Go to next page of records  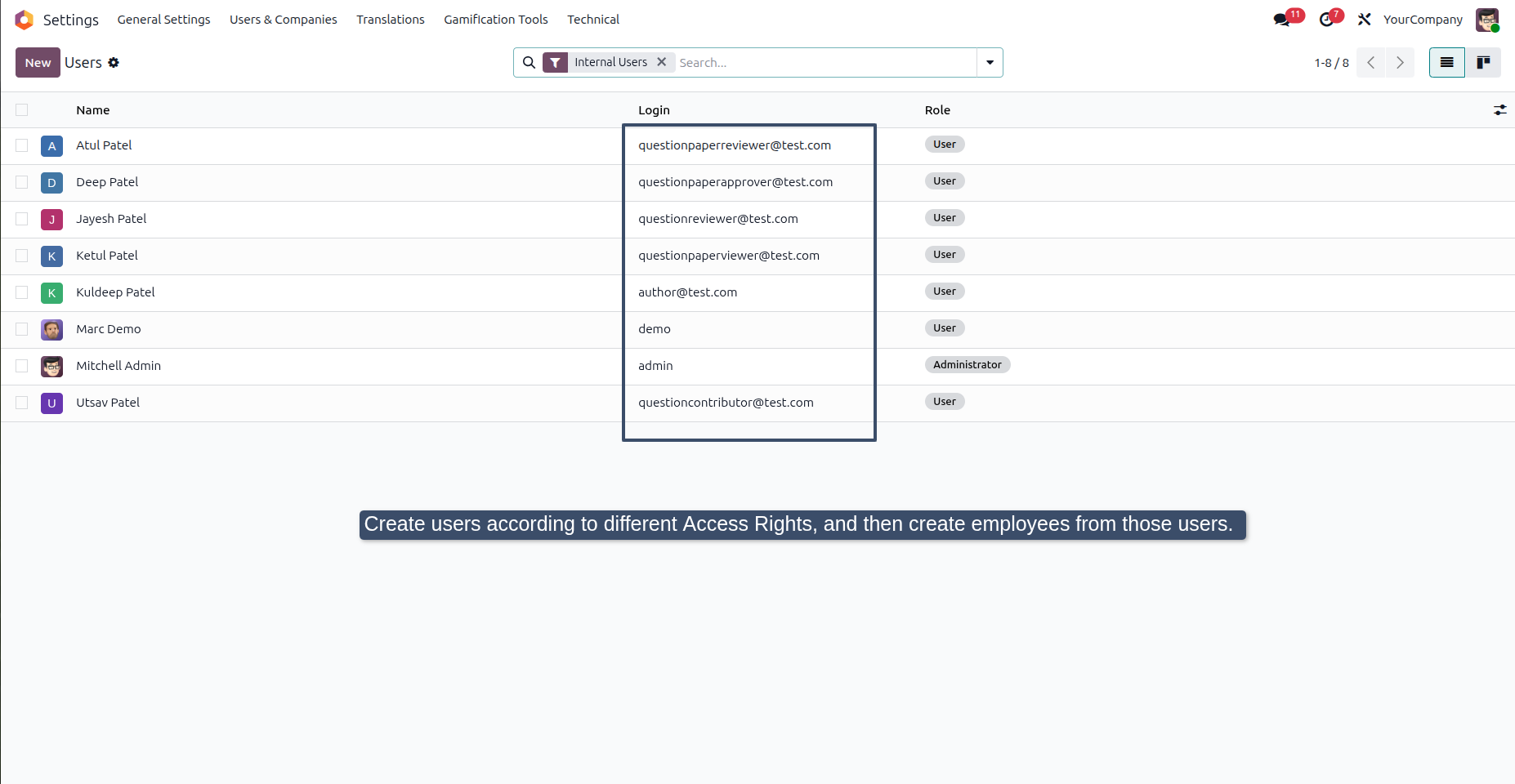(1400, 62)
